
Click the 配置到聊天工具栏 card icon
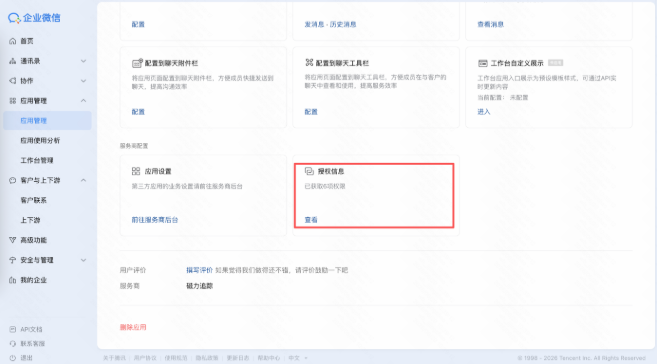coord(309,63)
